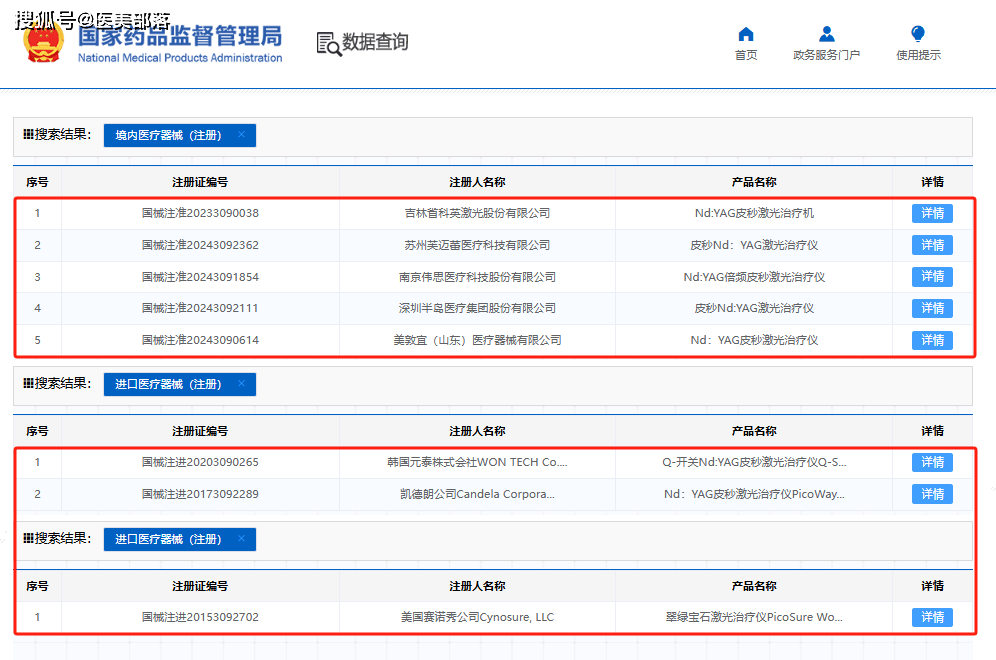Click registrant 凯德朗公司Candela Corpora...
This screenshot has height=660, width=996.
477,494
